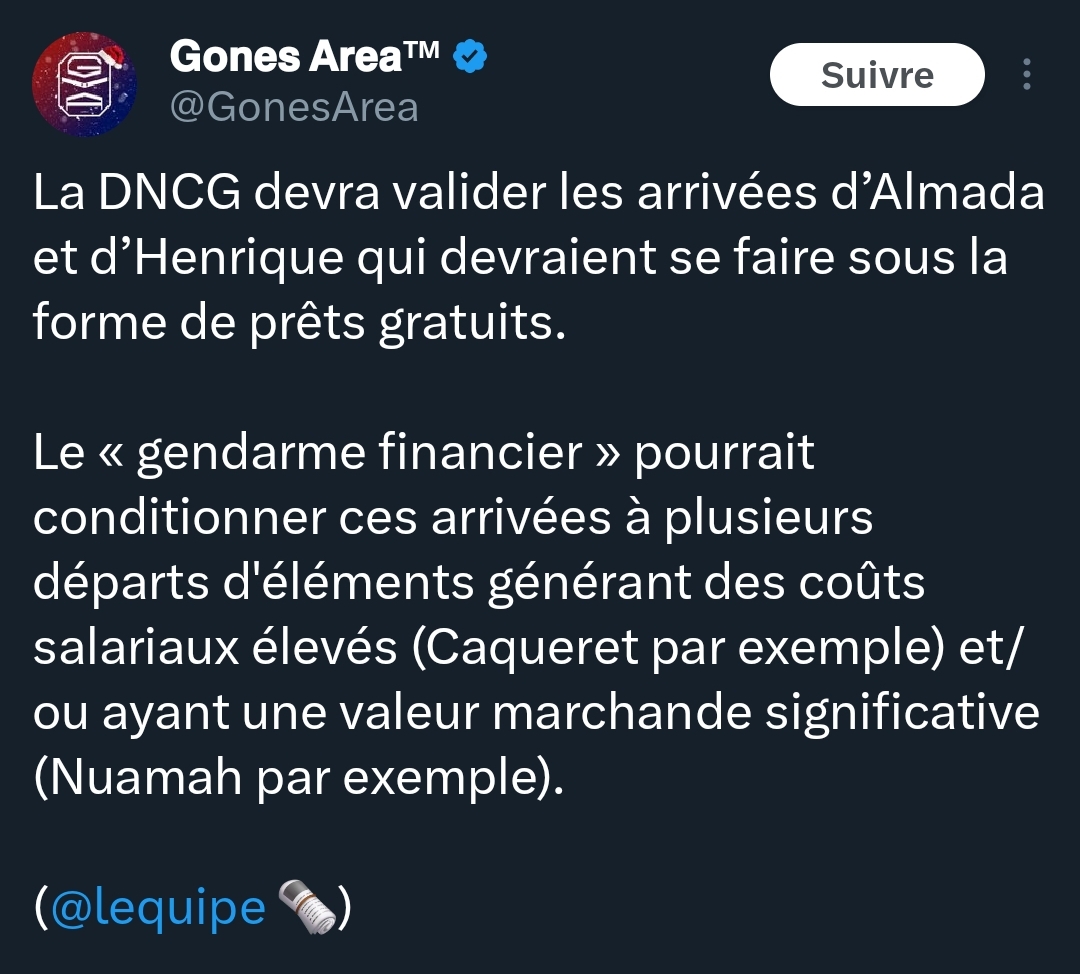Click the rolled newspaper emoji

click(307, 906)
